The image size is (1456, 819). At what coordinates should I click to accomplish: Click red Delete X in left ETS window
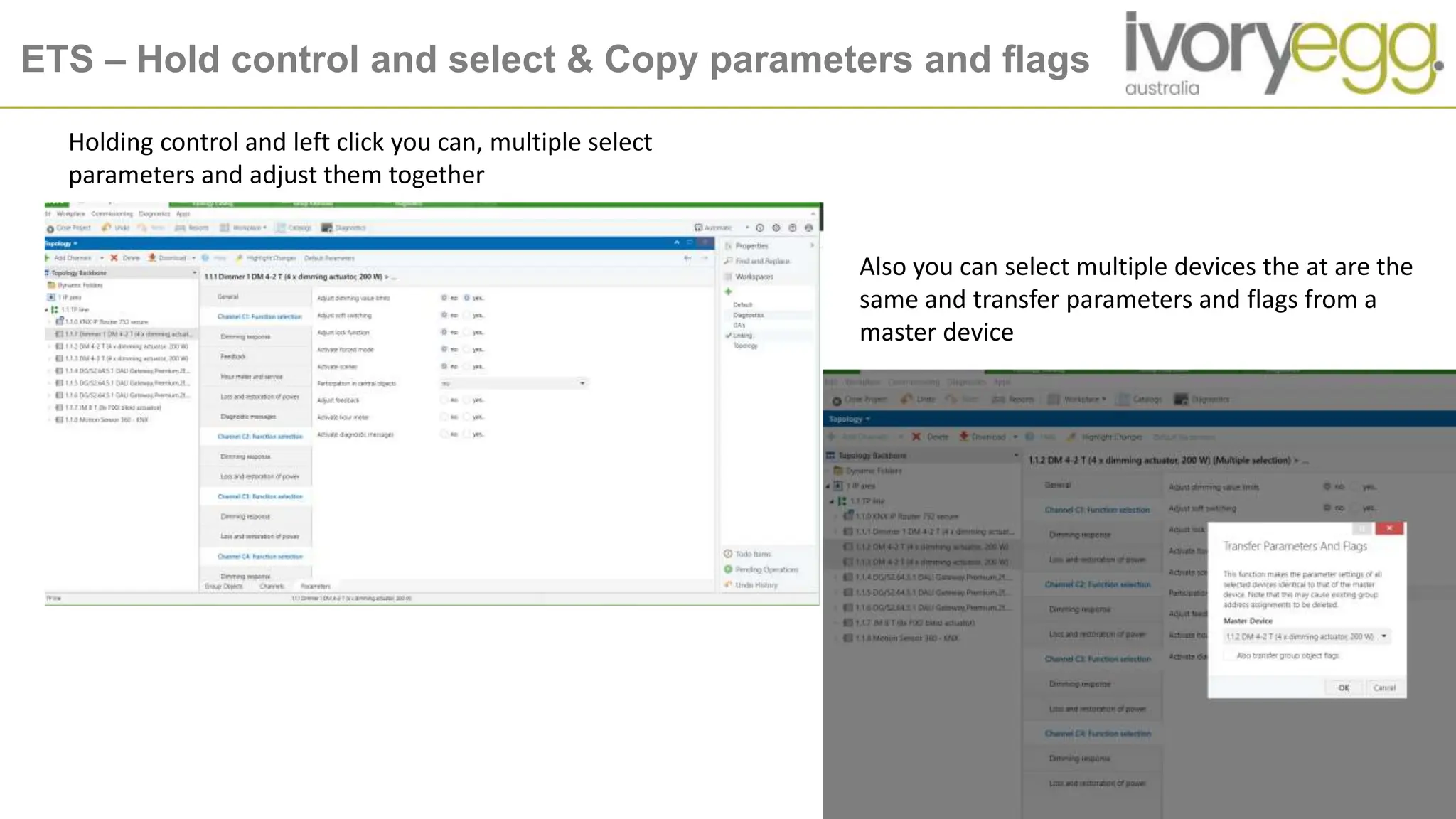pos(114,257)
